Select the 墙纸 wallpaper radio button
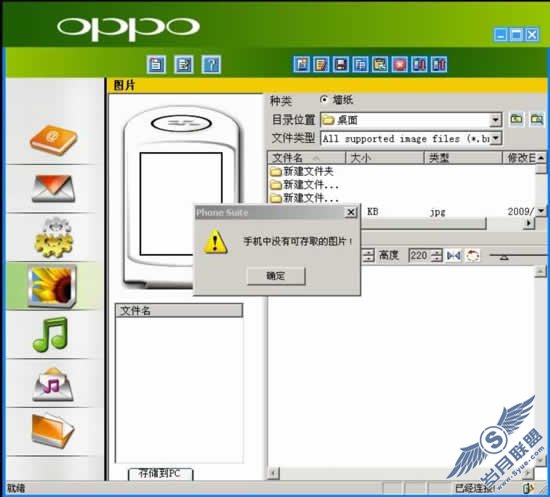The height and width of the screenshot is (497, 550). (324, 100)
